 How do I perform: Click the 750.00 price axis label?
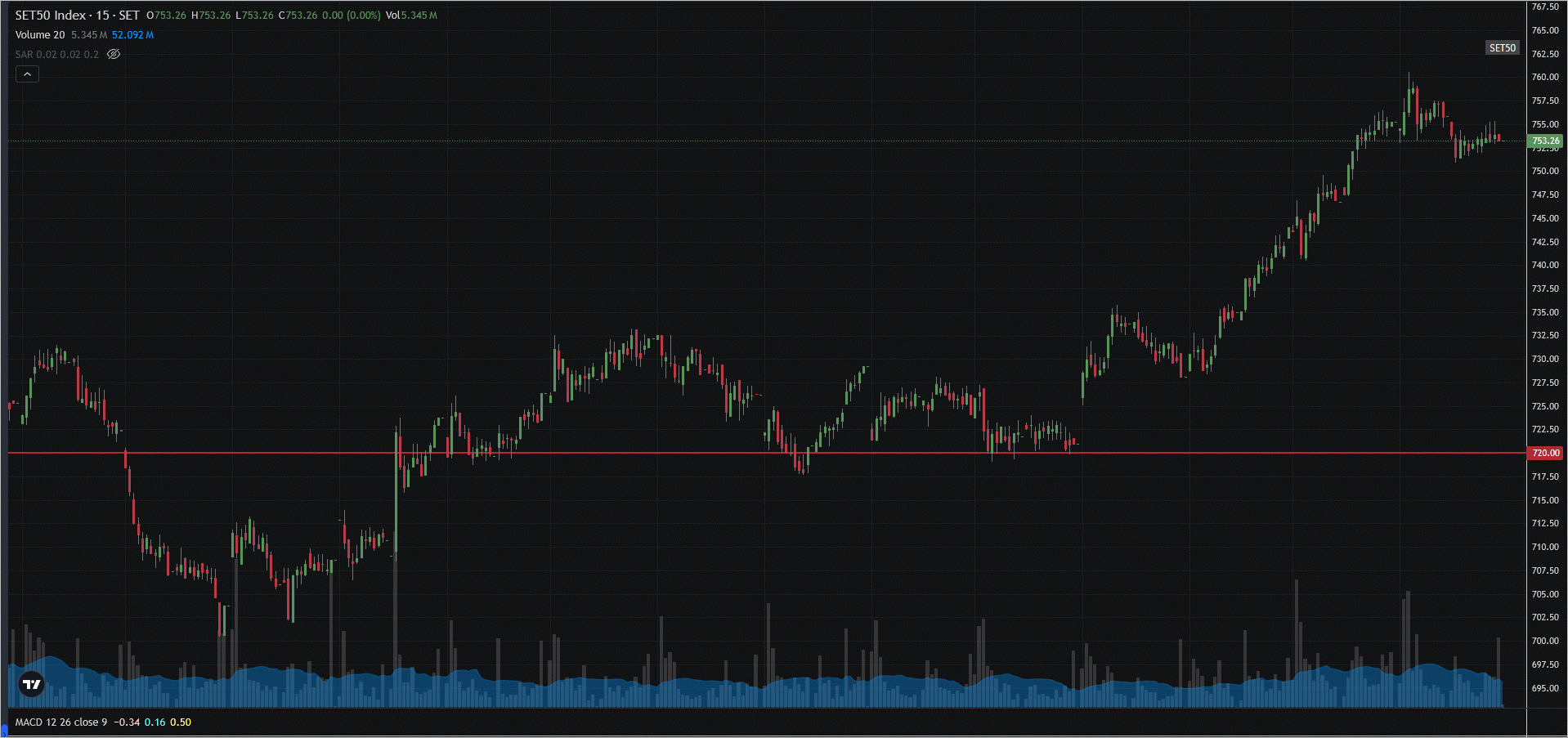pos(1545,172)
